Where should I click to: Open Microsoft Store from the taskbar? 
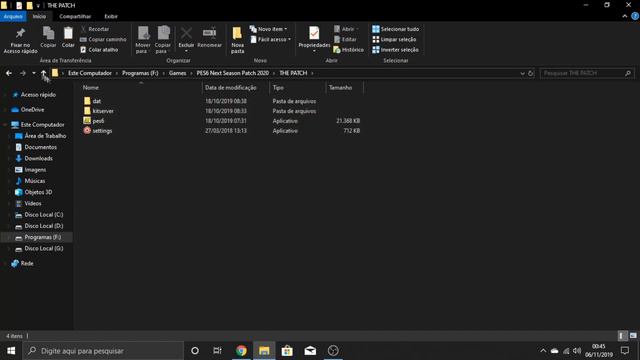pos(287,351)
